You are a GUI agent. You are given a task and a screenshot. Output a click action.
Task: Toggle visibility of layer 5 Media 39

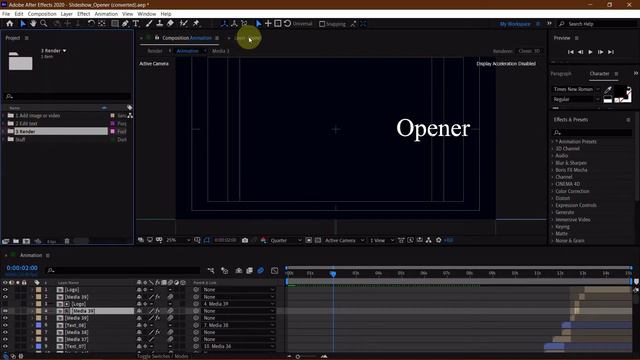[5, 318]
